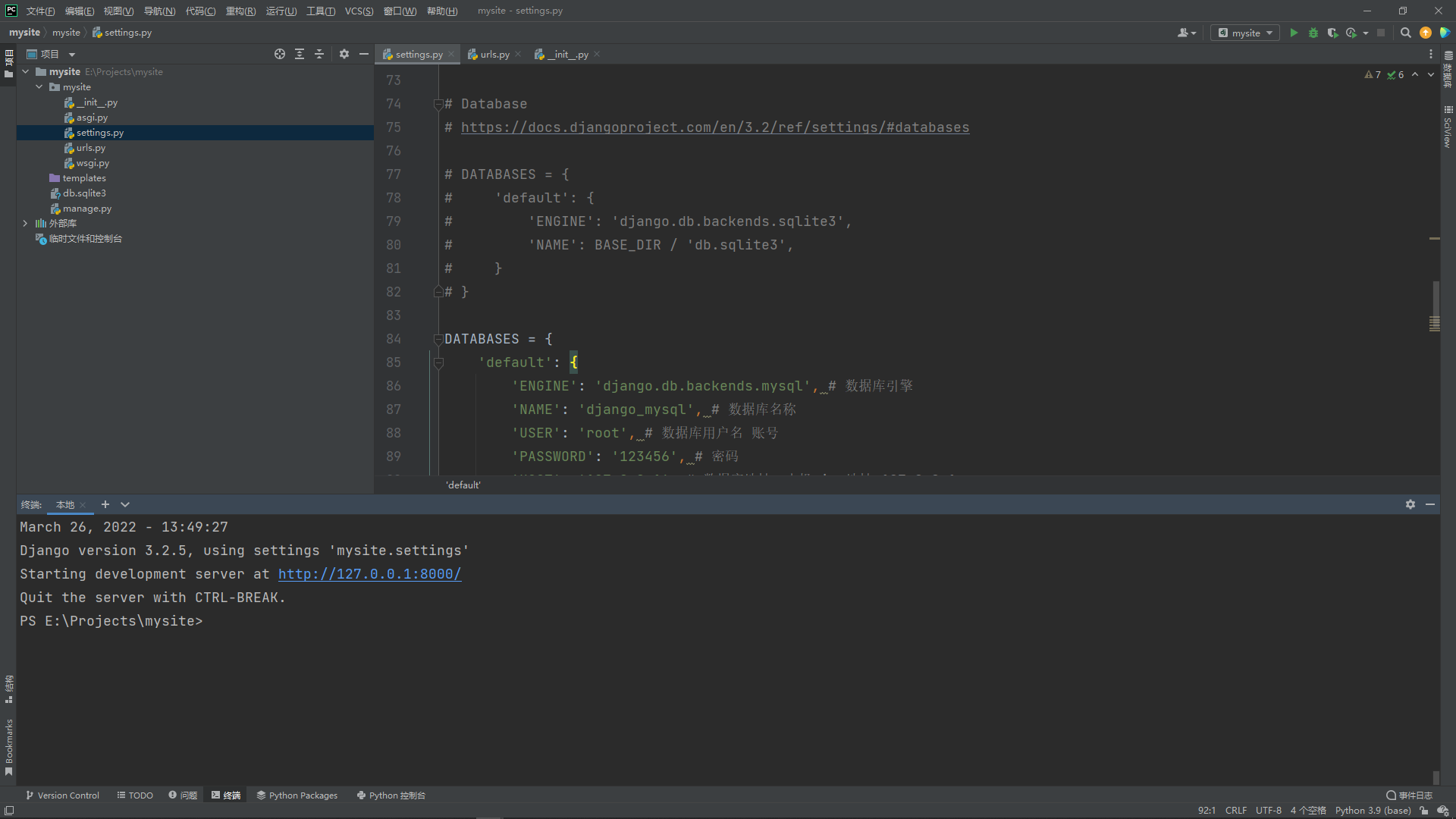
Task: Open the VCS(S) menu
Action: coord(359,11)
